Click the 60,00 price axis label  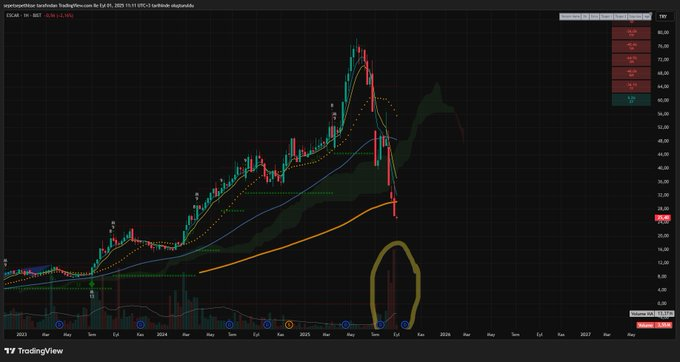click(x=663, y=100)
